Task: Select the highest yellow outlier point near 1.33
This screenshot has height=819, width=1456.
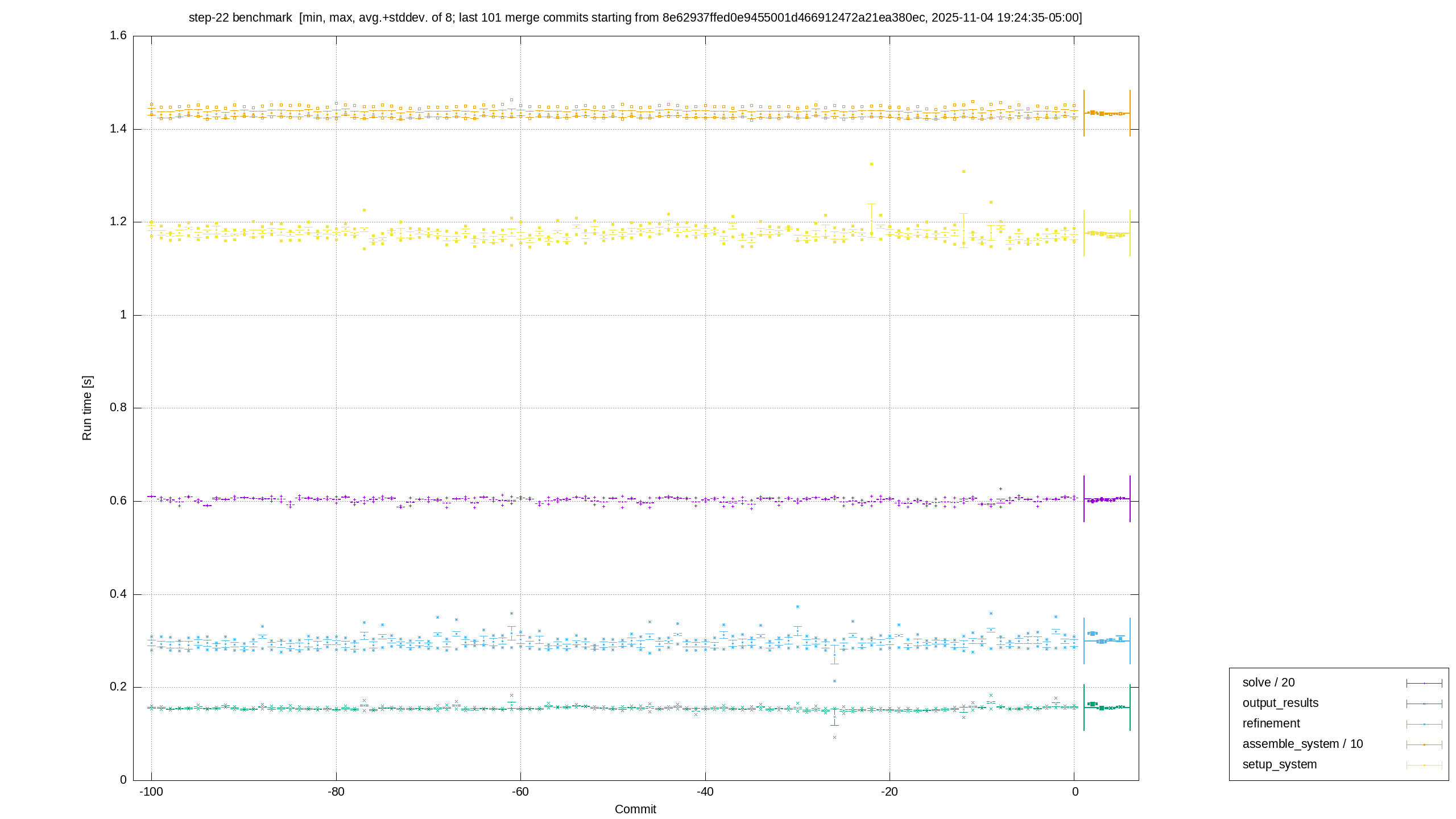Action: click(871, 164)
